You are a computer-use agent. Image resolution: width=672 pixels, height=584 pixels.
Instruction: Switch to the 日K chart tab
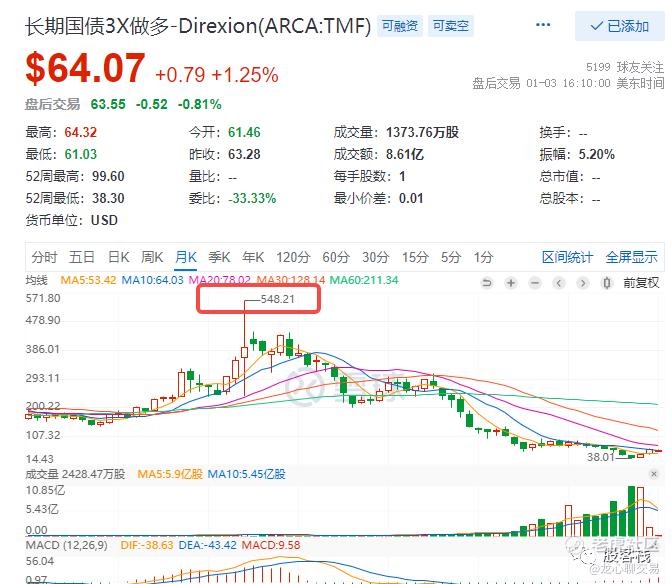click(x=119, y=257)
